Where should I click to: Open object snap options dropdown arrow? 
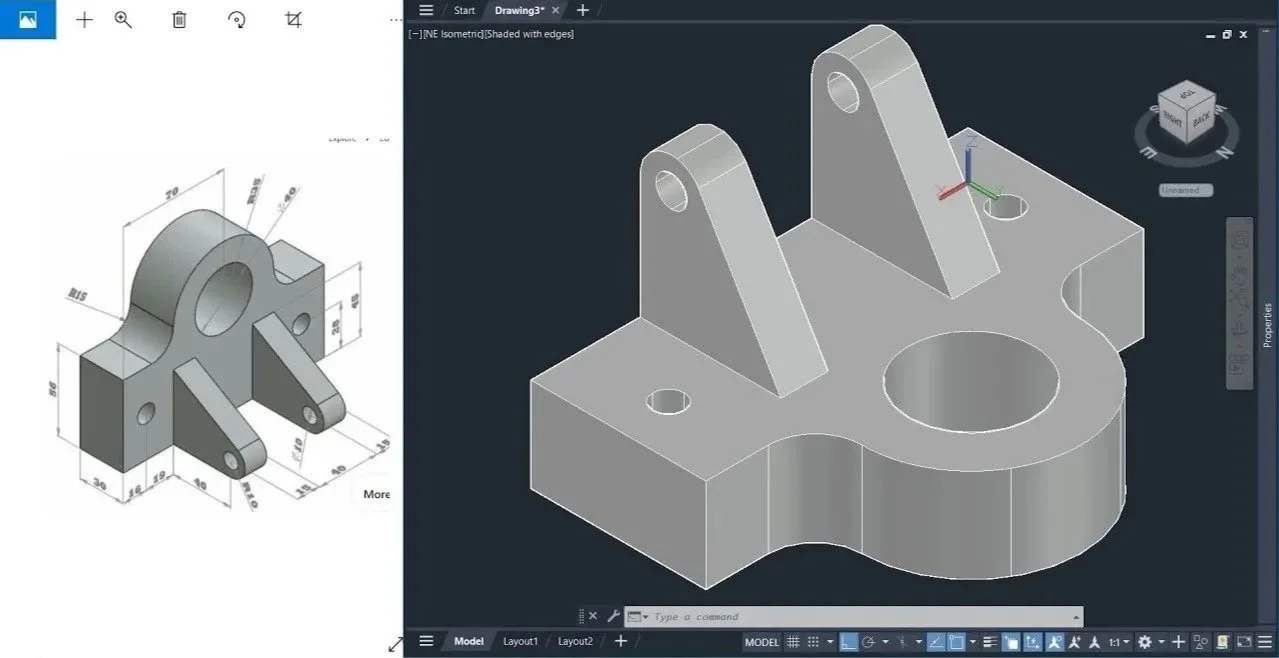point(973,642)
